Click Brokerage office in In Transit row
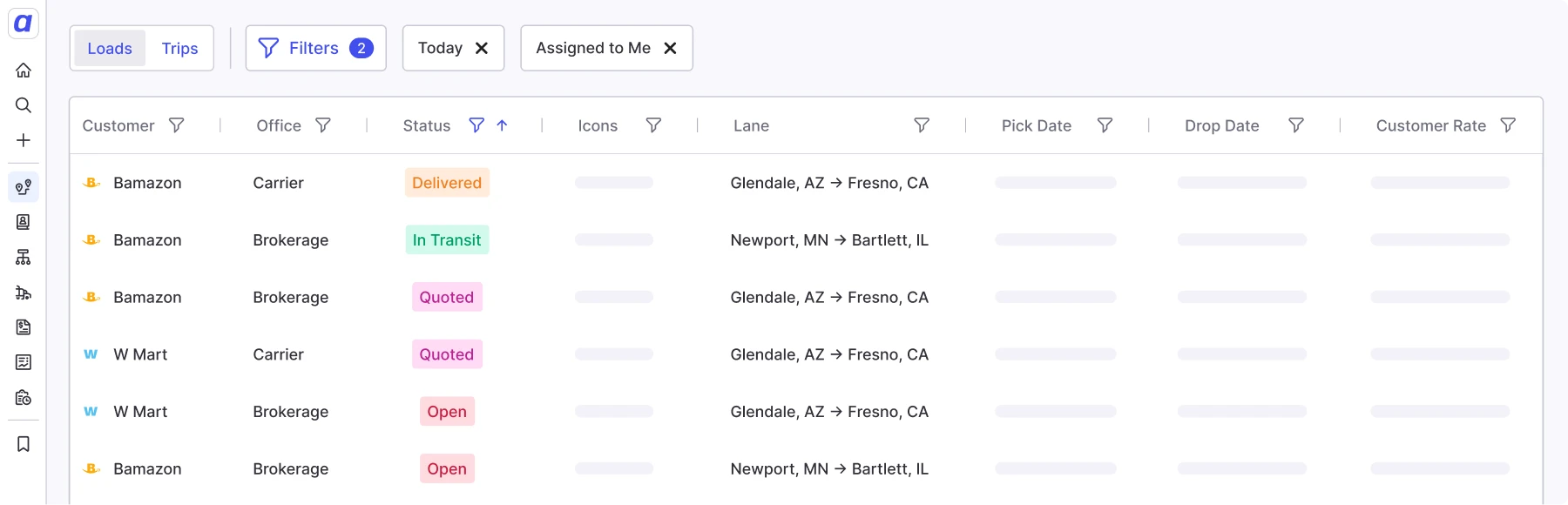 click(x=291, y=239)
